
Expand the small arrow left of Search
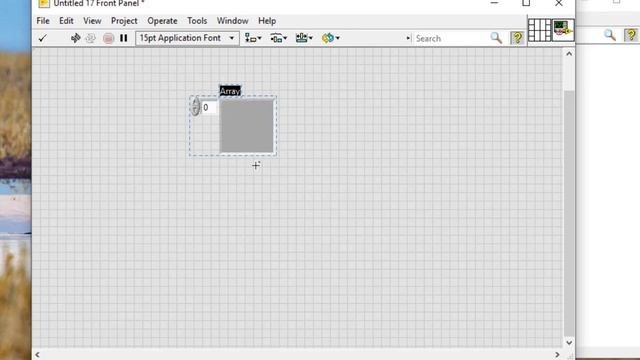point(408,38)
